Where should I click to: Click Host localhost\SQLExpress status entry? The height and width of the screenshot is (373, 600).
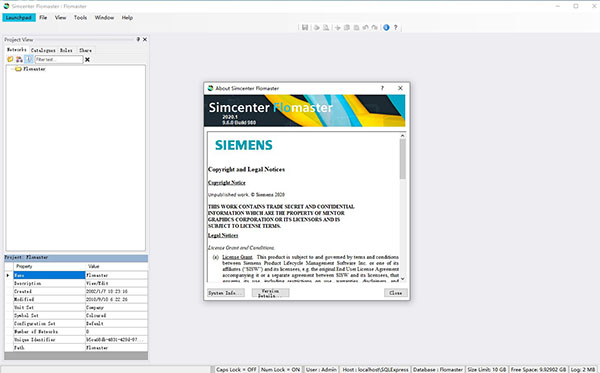(x=375, y=370)
